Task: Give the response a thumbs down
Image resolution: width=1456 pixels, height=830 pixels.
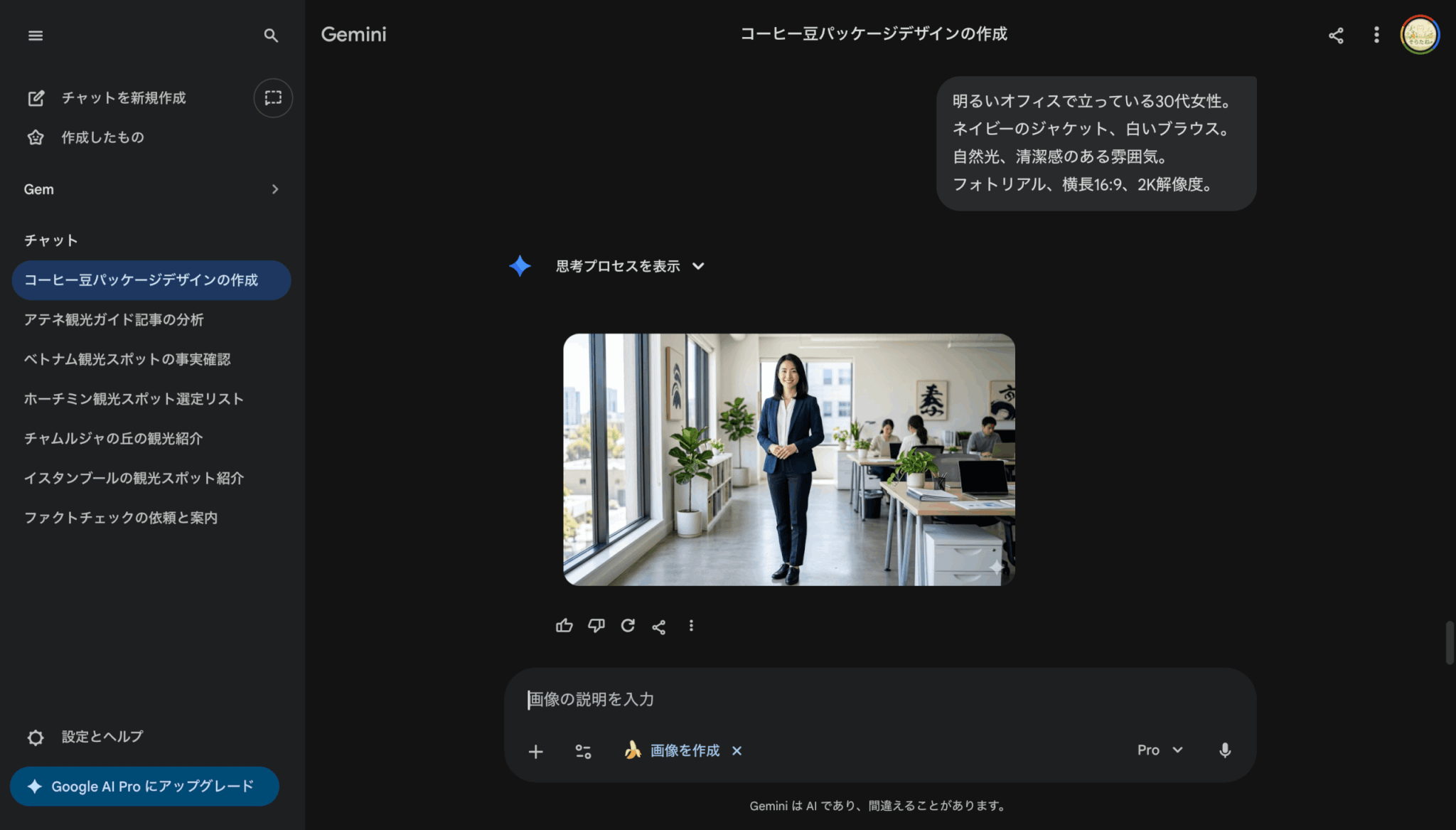Action: (x=596, y=626)
